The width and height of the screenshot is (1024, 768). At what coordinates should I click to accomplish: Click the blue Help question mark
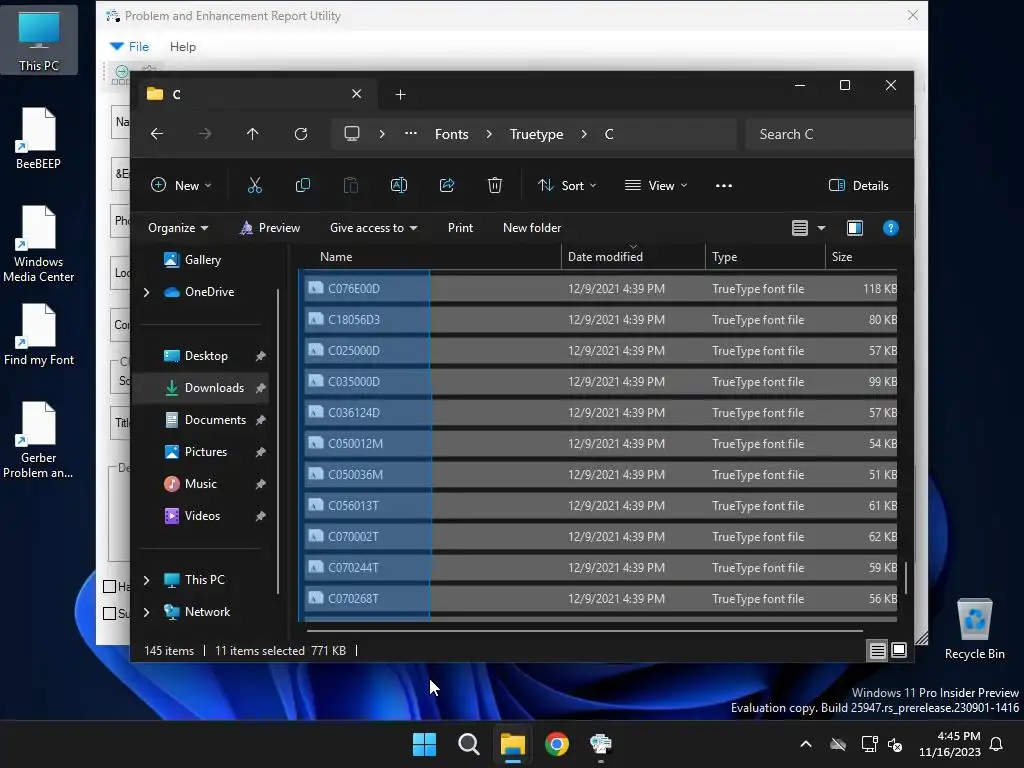coord(891,228)
